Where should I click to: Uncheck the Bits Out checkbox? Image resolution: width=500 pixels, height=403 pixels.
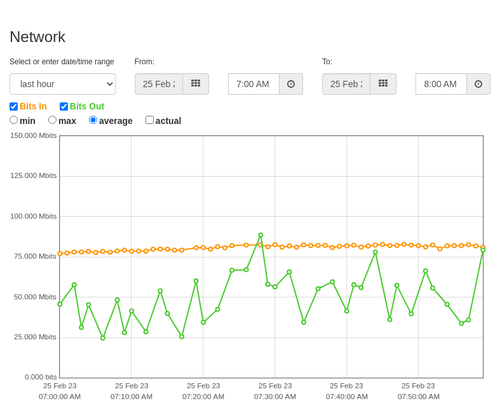click(64, 106)
